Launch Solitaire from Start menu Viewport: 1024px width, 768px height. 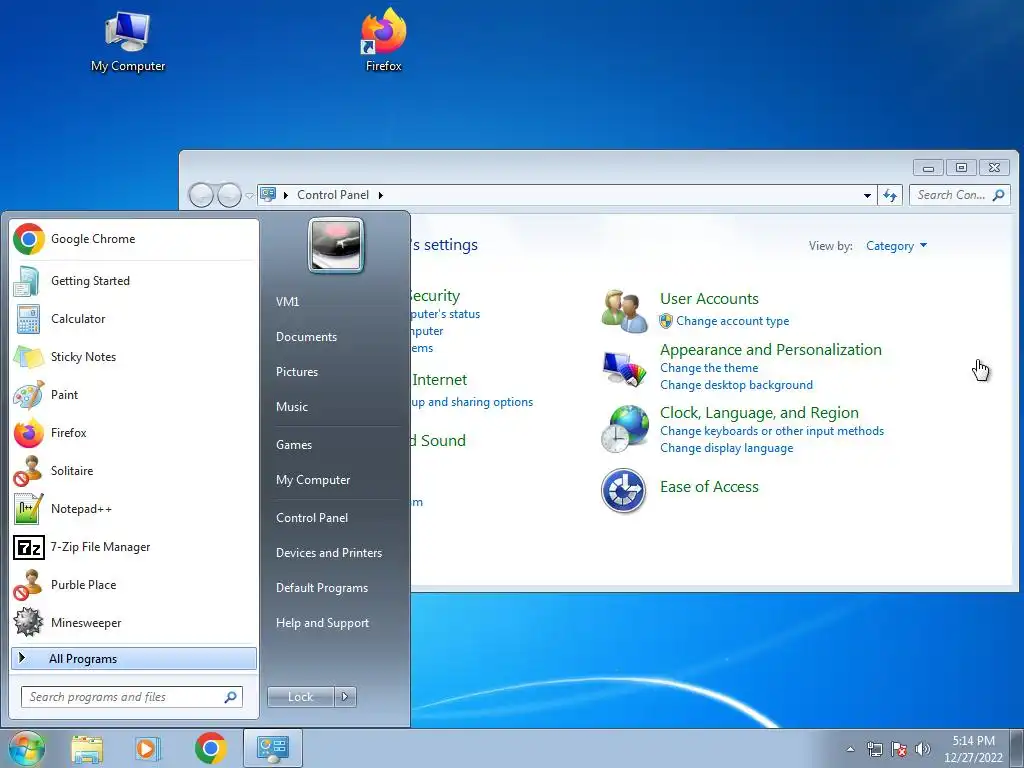[x=134, y=471]
